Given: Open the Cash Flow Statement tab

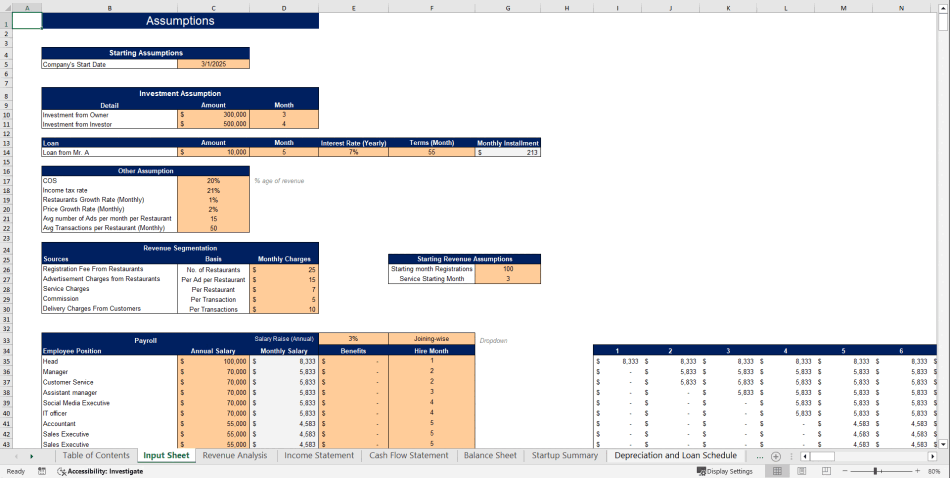Looking at the screenshot, I should pyautogui.click(x=409, y=456).
